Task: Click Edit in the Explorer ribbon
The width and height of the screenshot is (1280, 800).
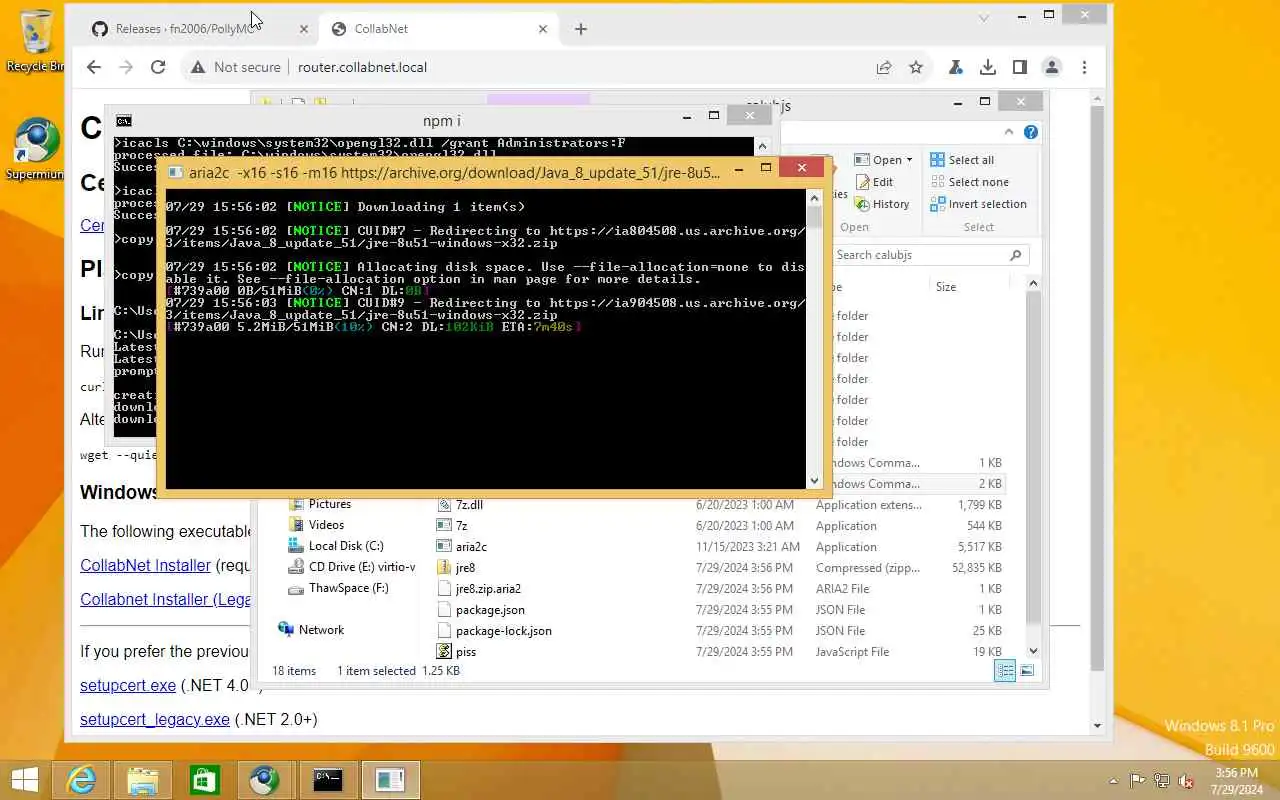Action: [874, 182]
